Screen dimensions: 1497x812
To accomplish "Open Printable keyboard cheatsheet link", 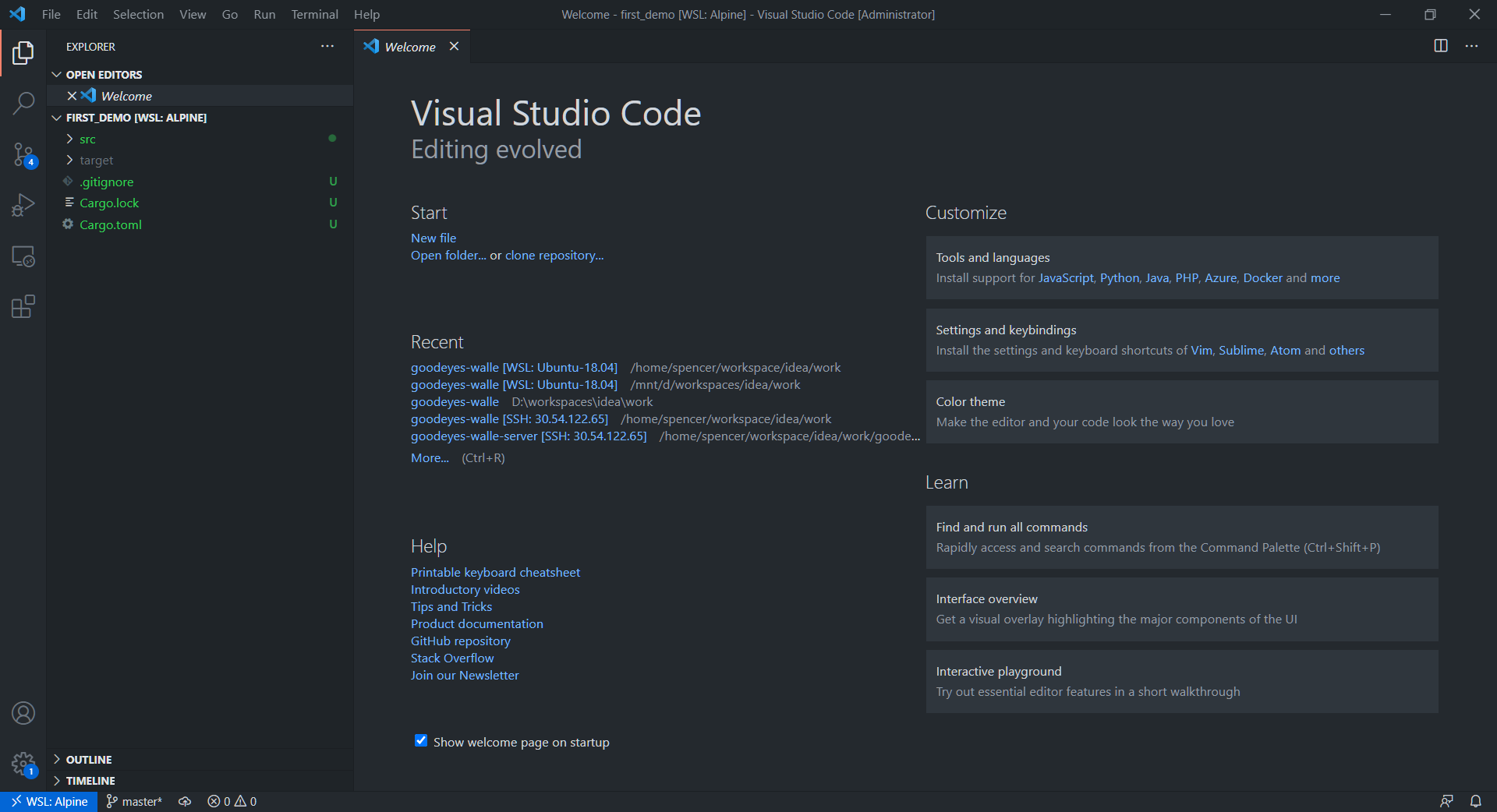I will tap(495, 573).
